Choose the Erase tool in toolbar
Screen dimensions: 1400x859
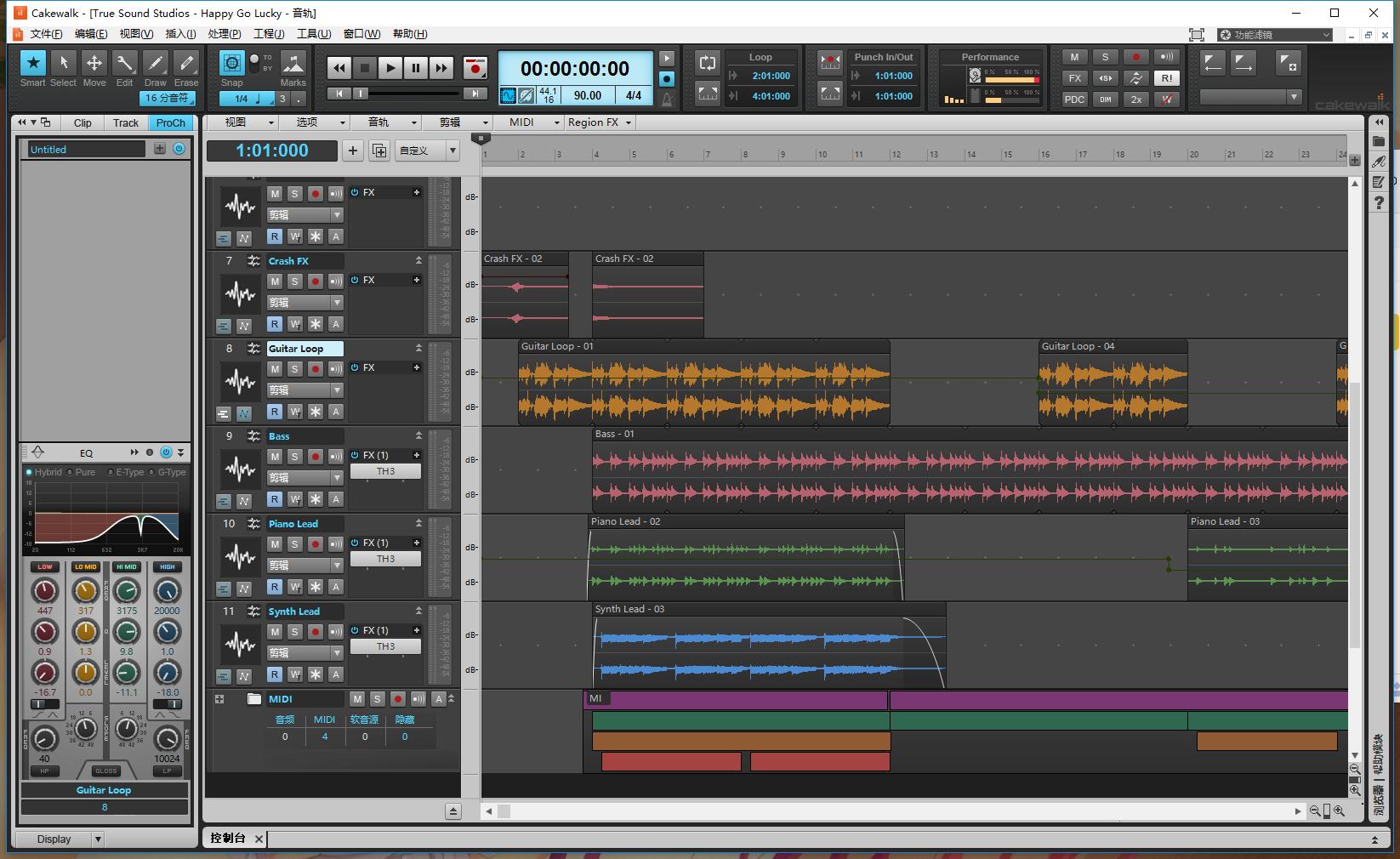point(185,63)
